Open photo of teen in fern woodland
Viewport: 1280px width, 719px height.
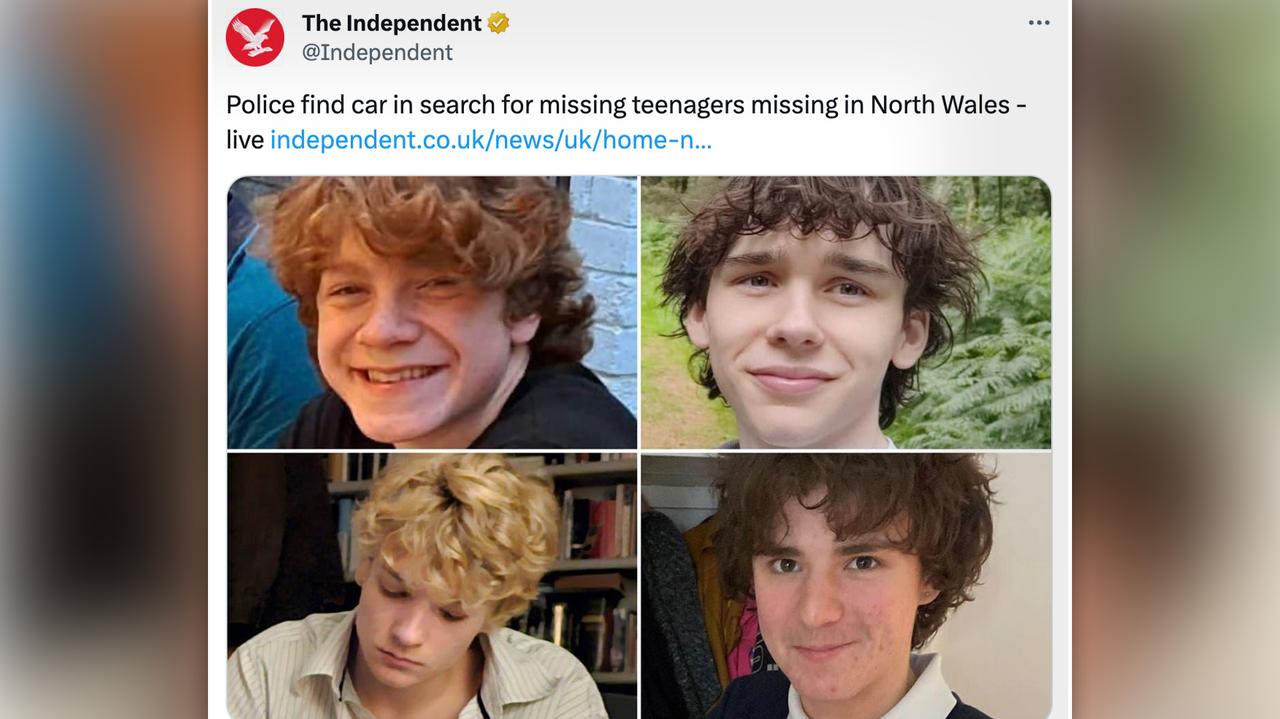coord(846,312)
